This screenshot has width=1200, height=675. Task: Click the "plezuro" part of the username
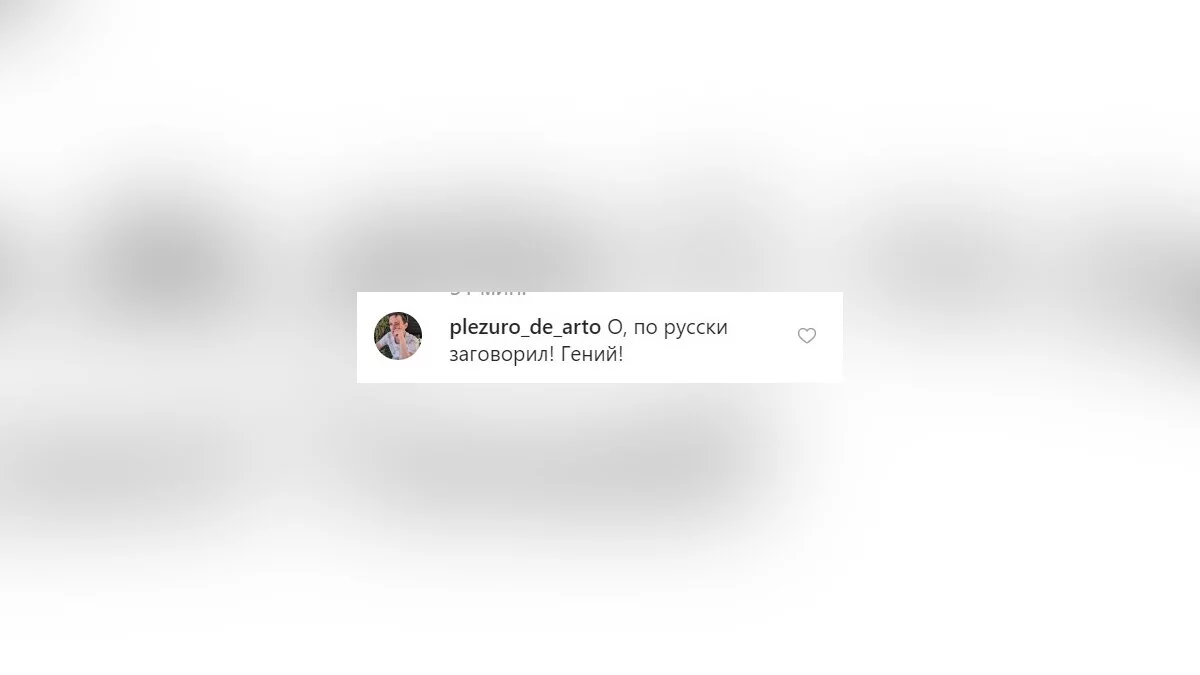(480, 328)
